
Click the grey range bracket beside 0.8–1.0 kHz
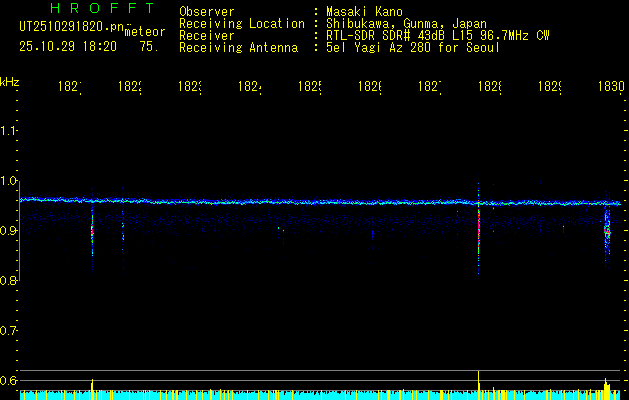coord(20,231)
